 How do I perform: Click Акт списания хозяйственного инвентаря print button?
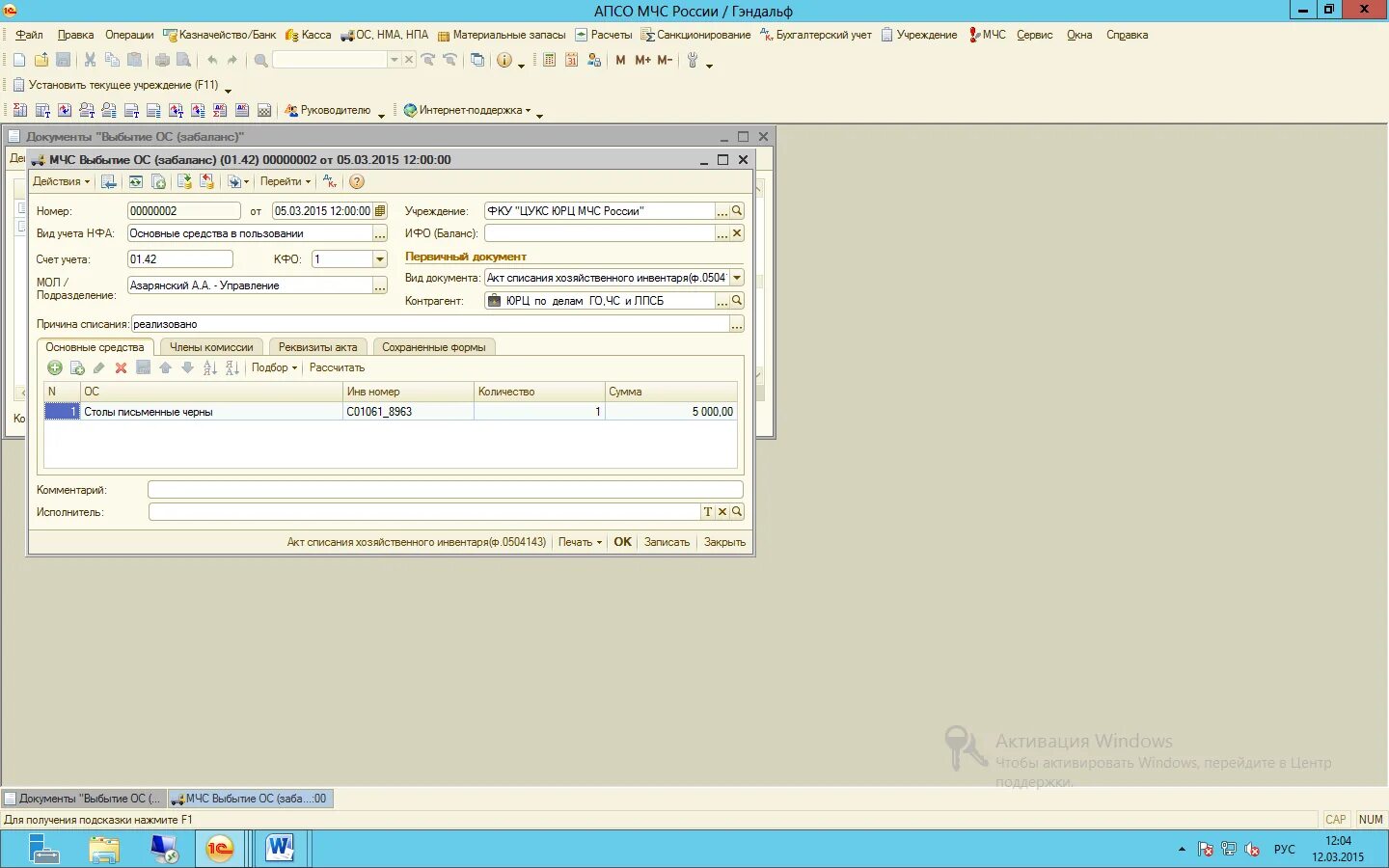tap(417, 542)
